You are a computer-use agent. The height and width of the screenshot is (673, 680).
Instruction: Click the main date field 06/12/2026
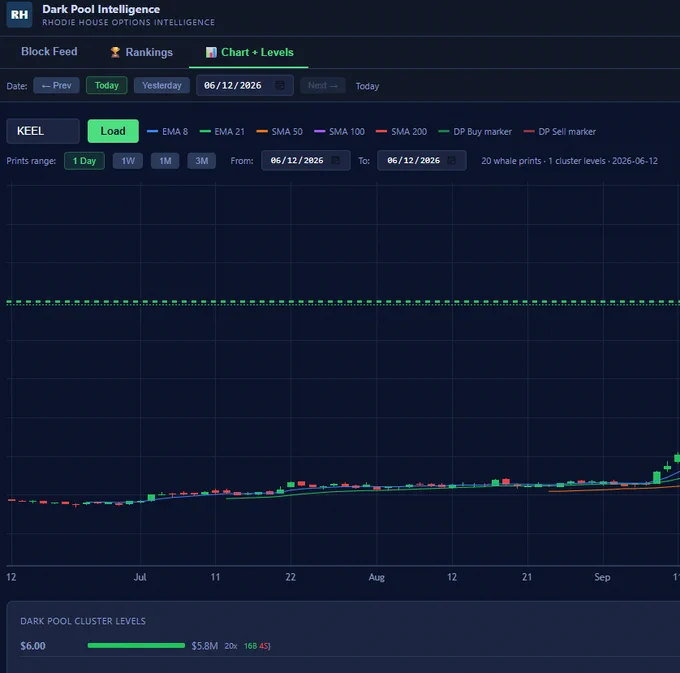point(245,85)
